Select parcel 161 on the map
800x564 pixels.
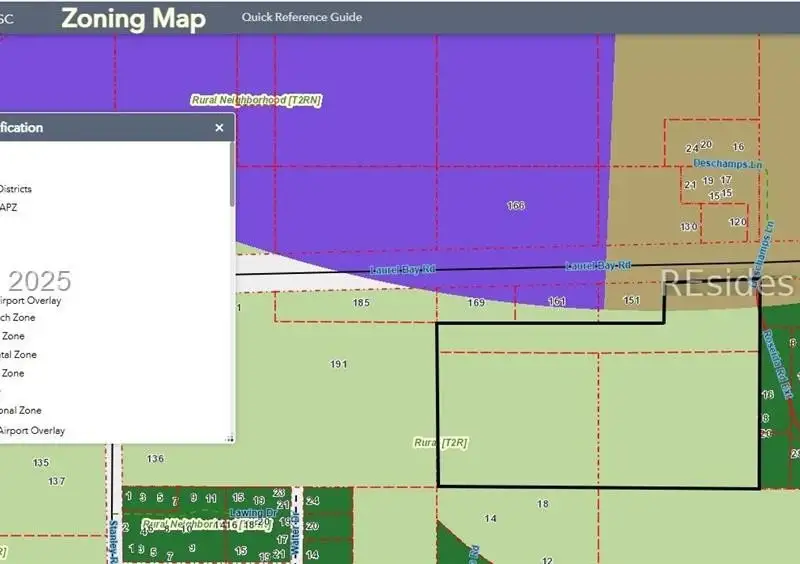557,301
